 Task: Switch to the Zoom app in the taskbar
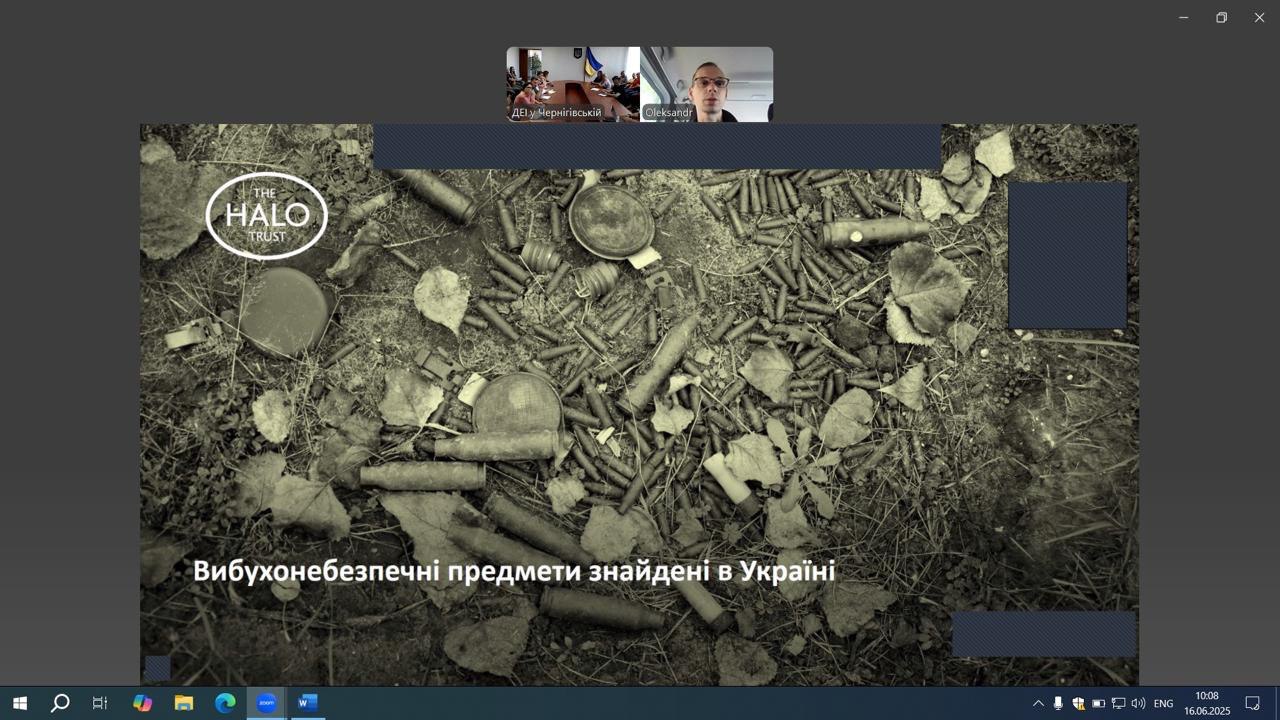click(266, 703)
